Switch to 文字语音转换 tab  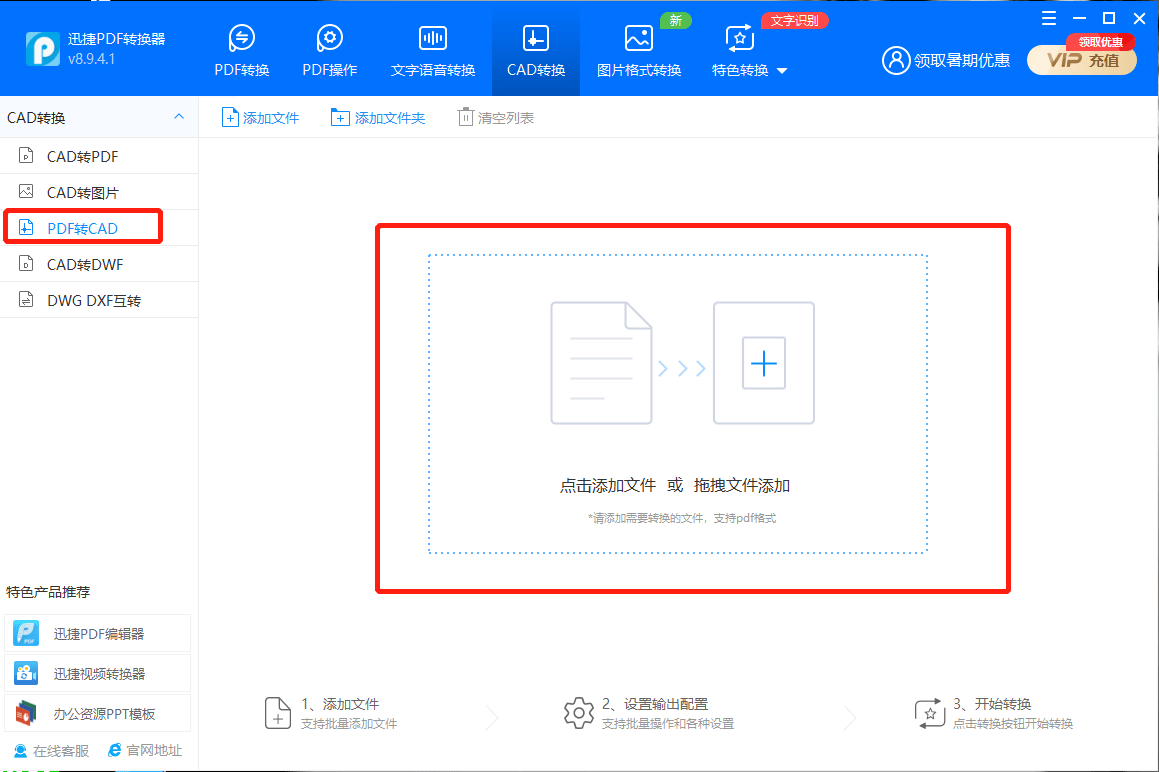[432, 50]
